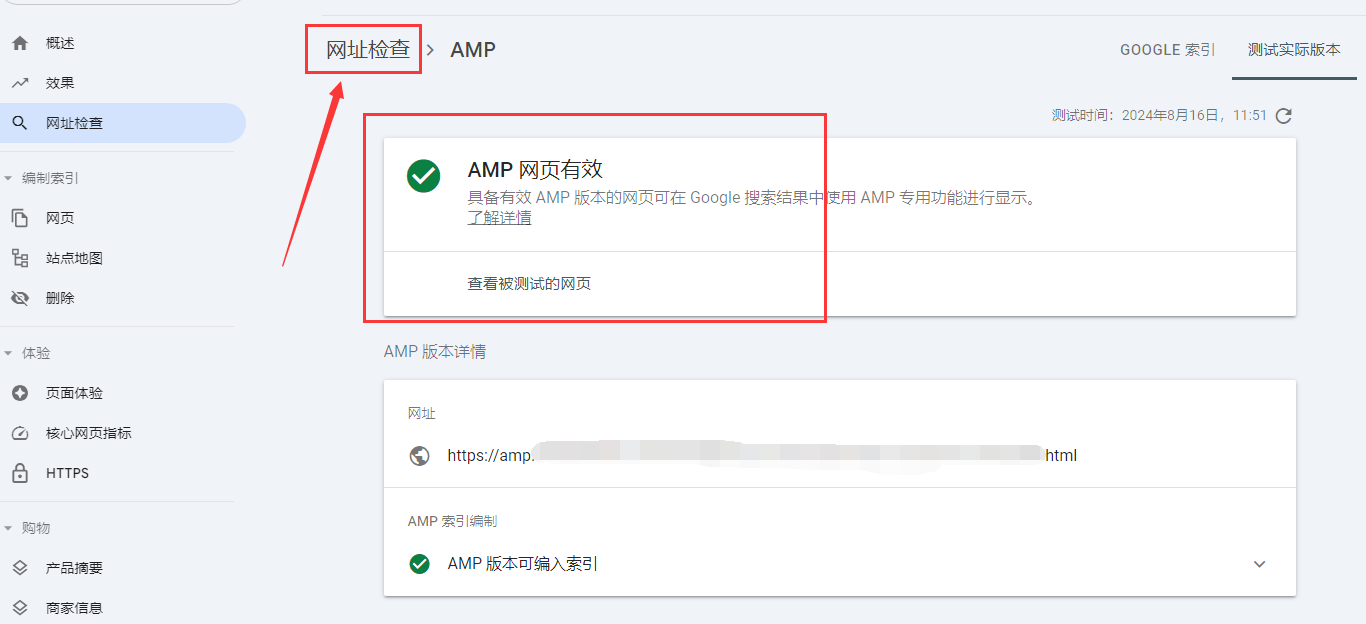Click the trend arrow icon beside 效果

tap(19, 83)
